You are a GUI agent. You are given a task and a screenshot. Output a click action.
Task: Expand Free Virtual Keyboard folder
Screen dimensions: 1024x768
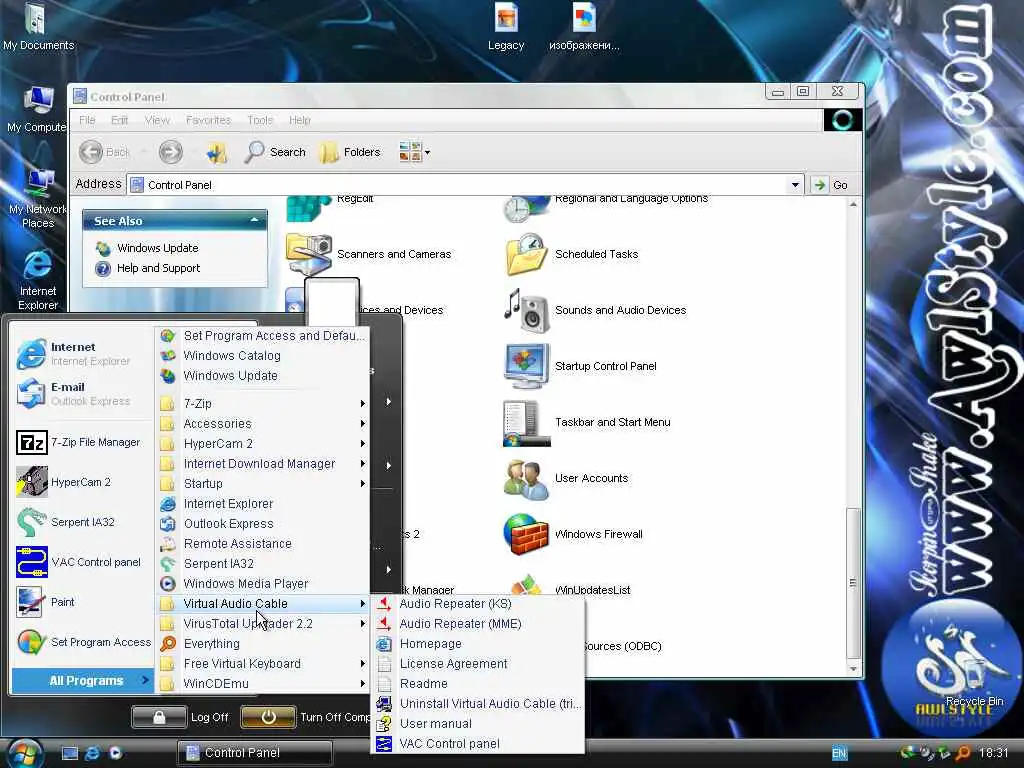pos(263,664)
